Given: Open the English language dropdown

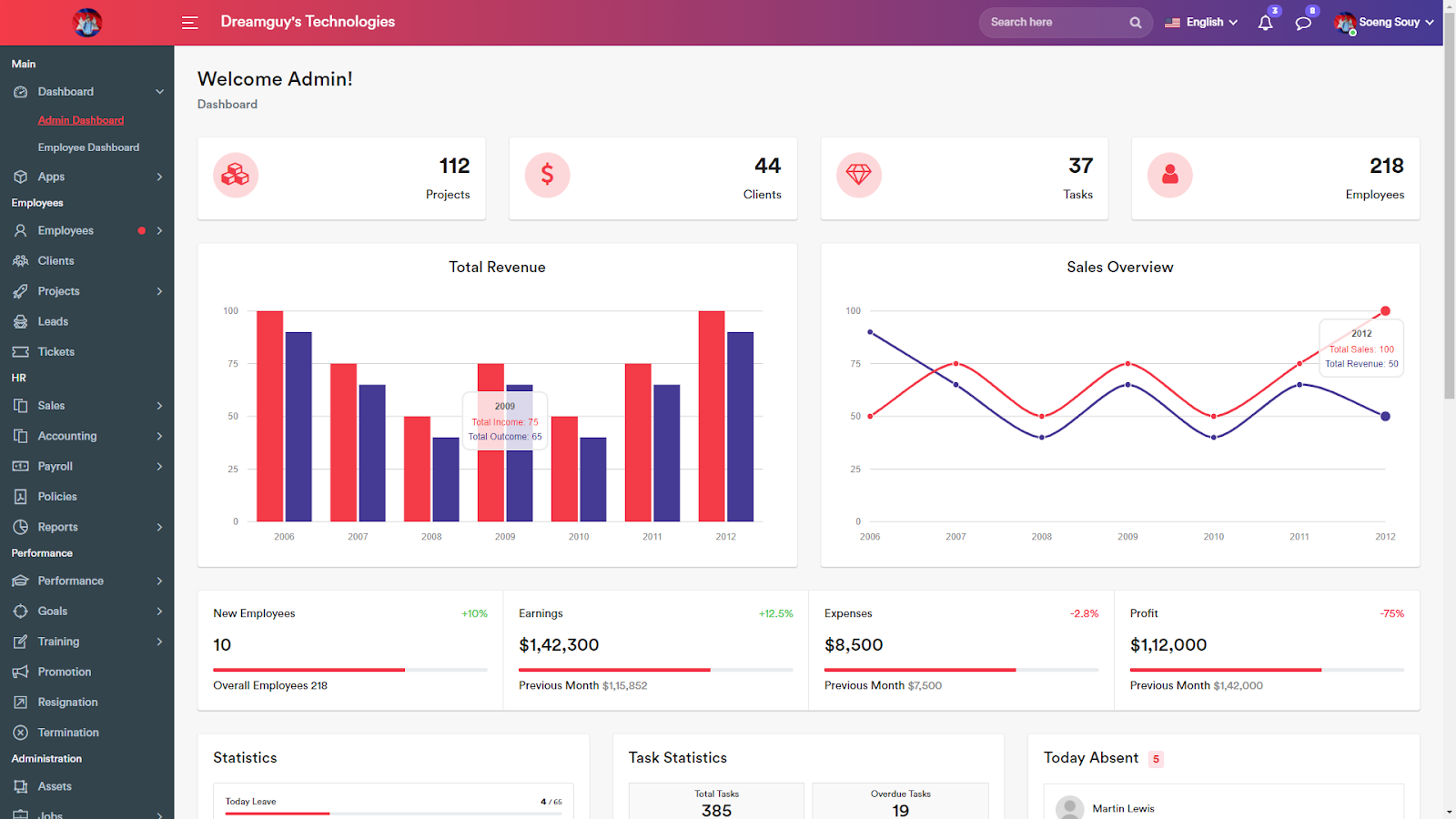Looking at the screenshot, I should tap(1199, 22).
